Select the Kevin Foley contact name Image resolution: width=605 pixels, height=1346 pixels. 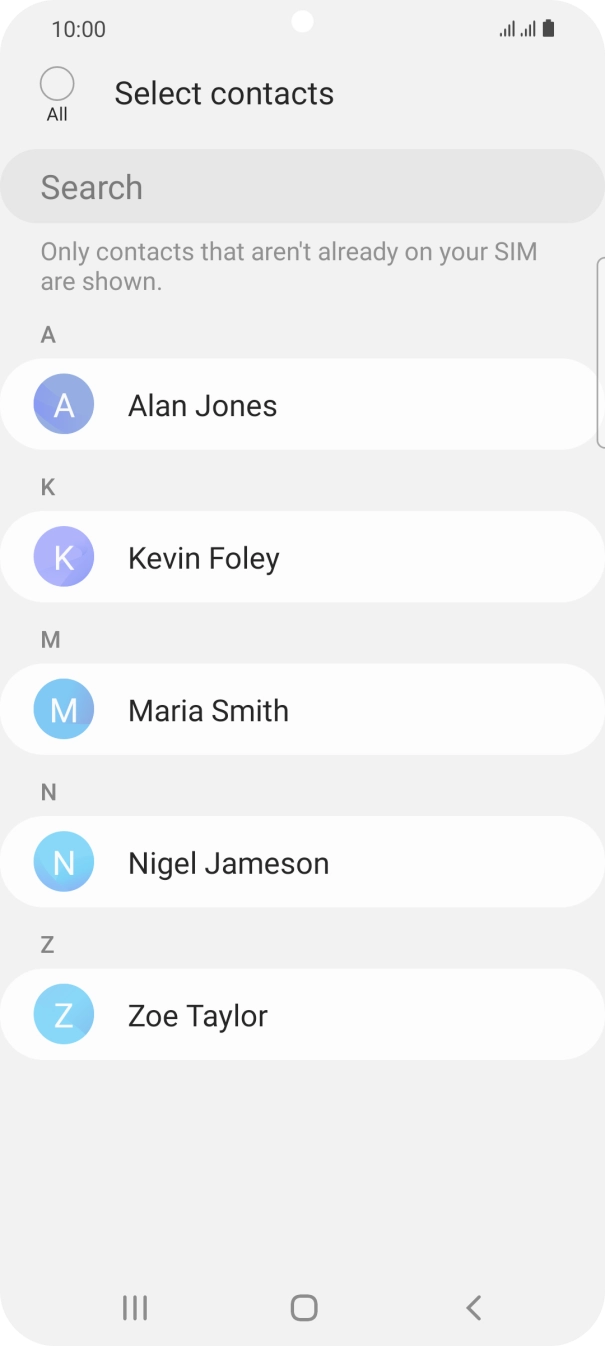coord(204,558)
